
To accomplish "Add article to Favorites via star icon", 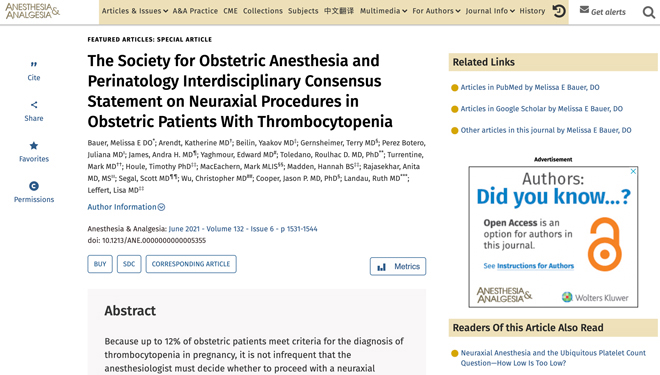I will [34, 146].
